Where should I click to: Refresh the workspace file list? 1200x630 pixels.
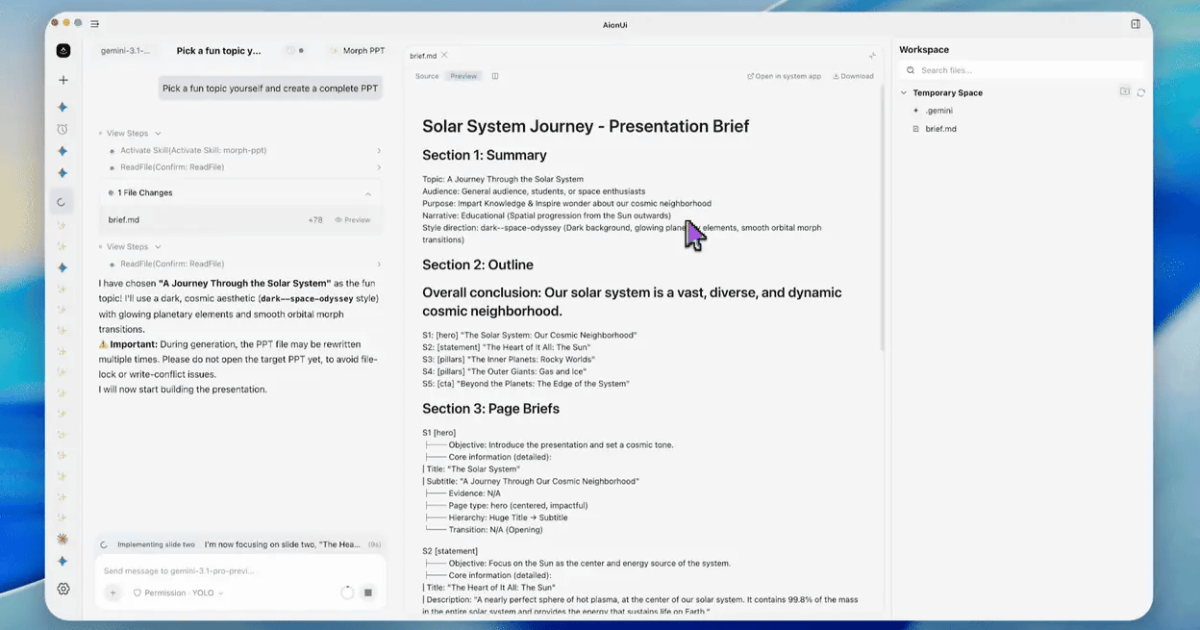1141,92
